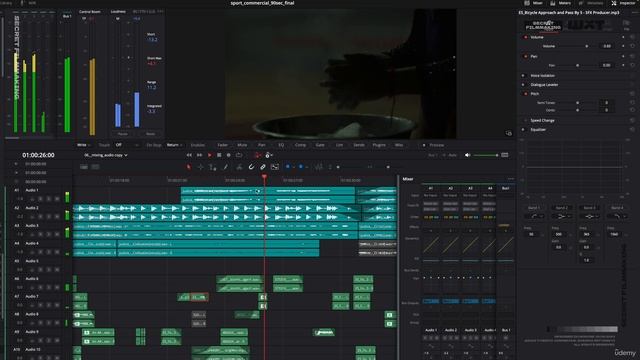Viewport: 640px width, 360px height.
Task: Open the Touch Off dropdown
Action: [x=127, y=145]
